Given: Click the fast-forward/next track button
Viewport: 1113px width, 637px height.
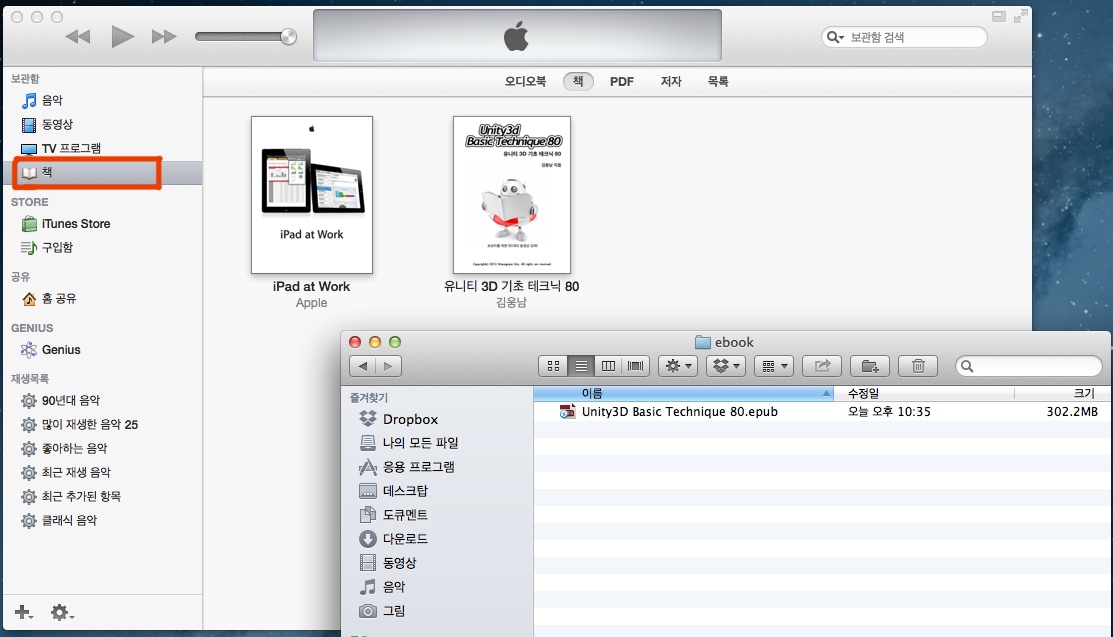Looking at the screenshot, I should pos(164,37).
